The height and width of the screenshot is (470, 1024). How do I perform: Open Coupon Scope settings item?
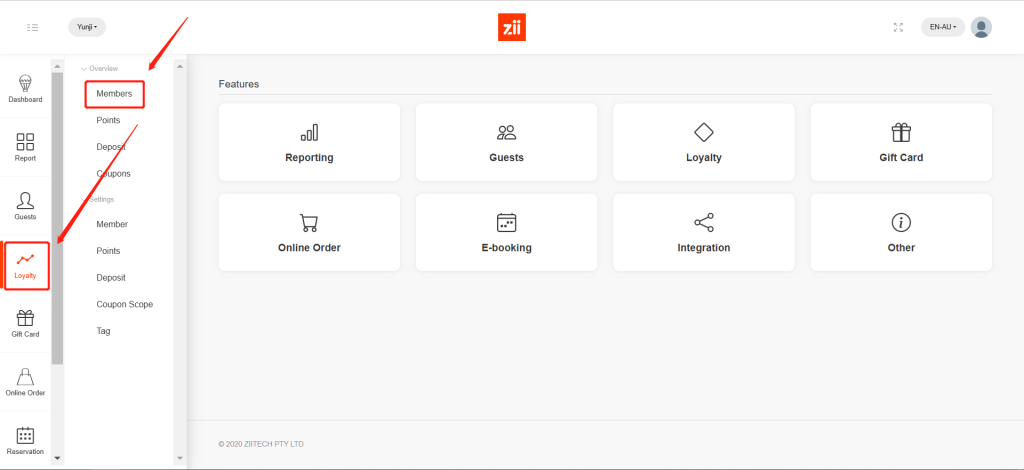click(x=124, y=304)
